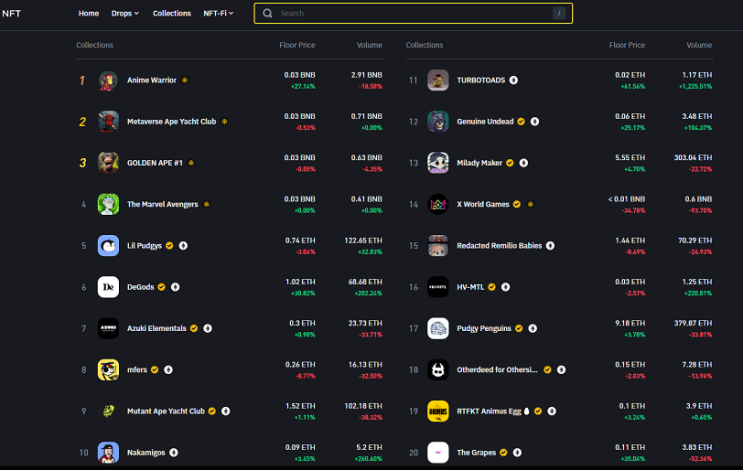Click the Redacted Remilio Babies avatar
The width and height of the screenshot is (743, 470).
tap(438, 245)
